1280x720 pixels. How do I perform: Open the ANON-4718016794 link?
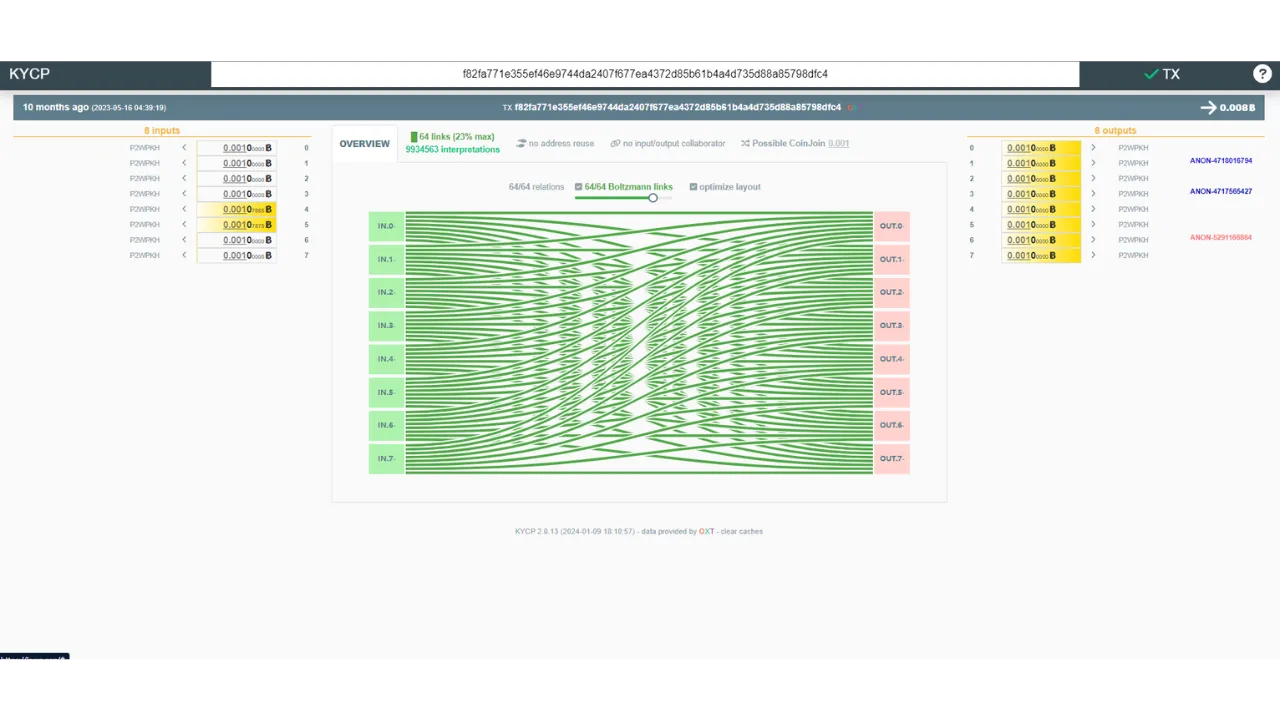1220,160
